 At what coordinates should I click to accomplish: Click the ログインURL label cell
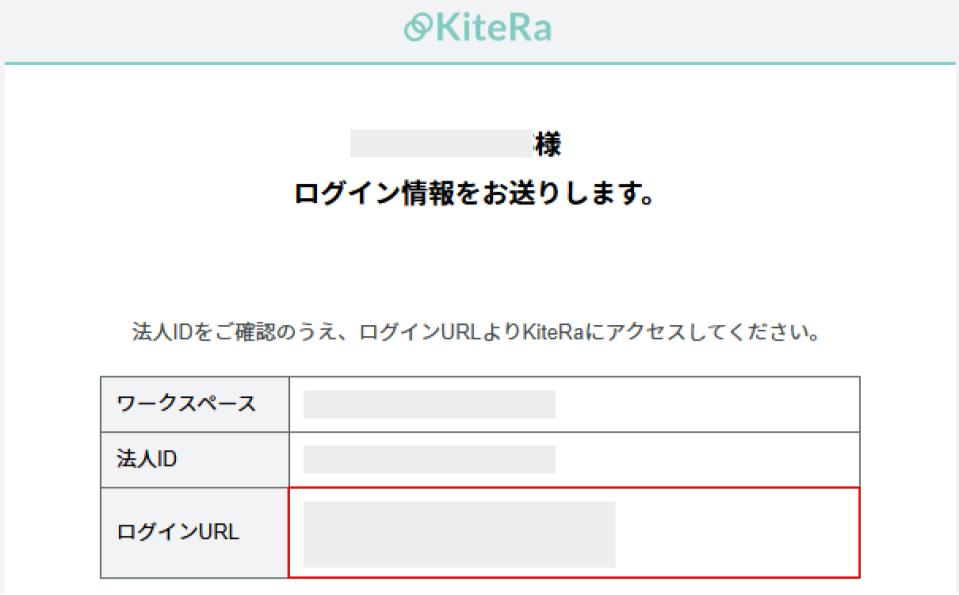tap(178, 532)
